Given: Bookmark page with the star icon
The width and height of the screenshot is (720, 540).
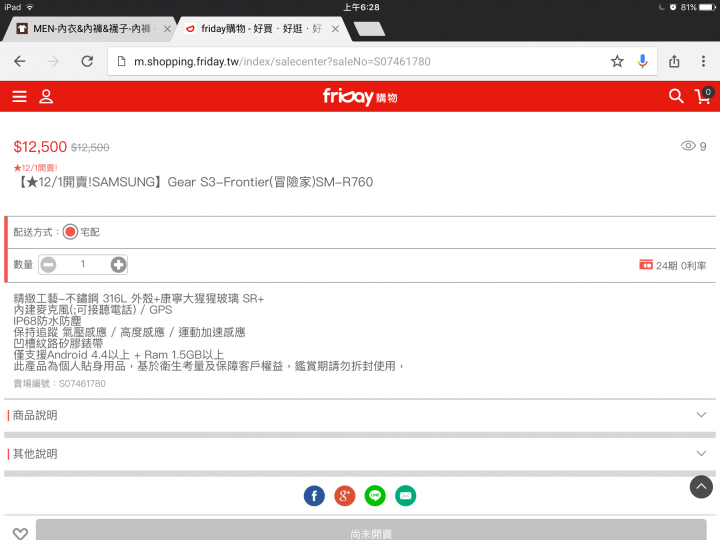Looking at the screenshot, I should [617, 61].
